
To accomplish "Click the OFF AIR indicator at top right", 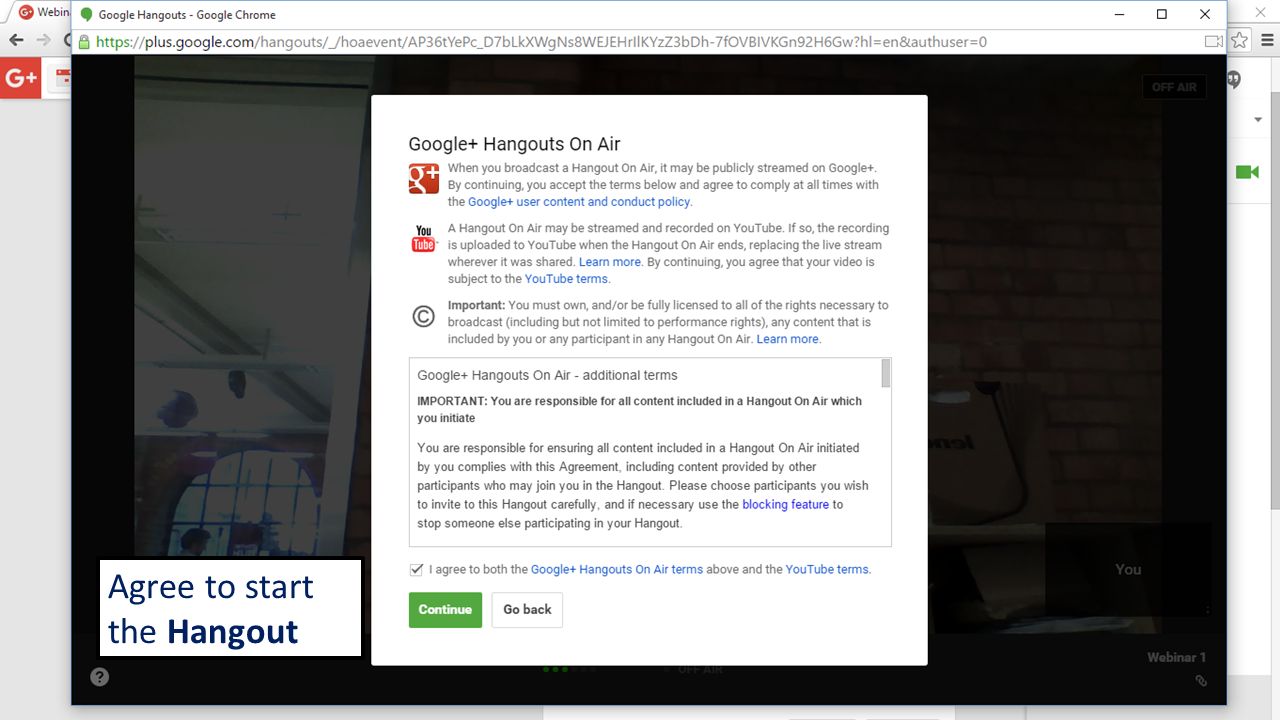I will pos(1174,87).
